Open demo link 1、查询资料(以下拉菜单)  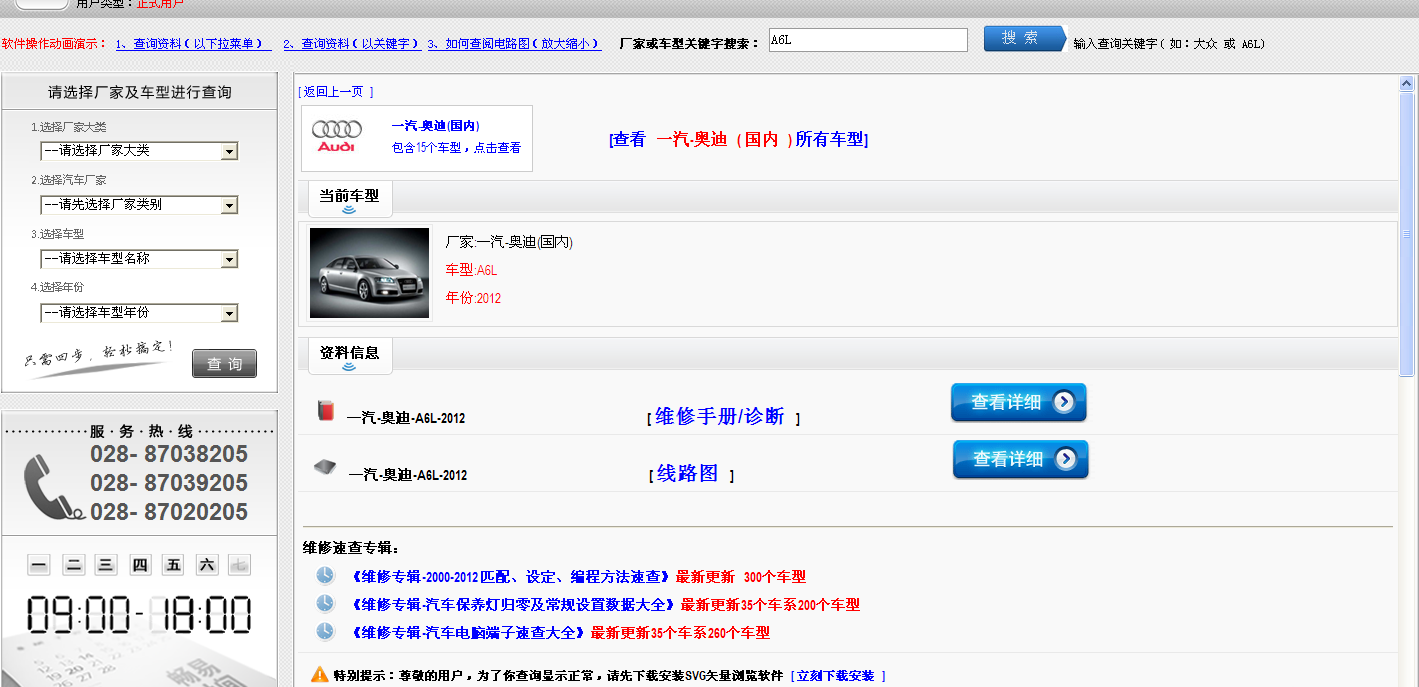[x=193, y=44]
